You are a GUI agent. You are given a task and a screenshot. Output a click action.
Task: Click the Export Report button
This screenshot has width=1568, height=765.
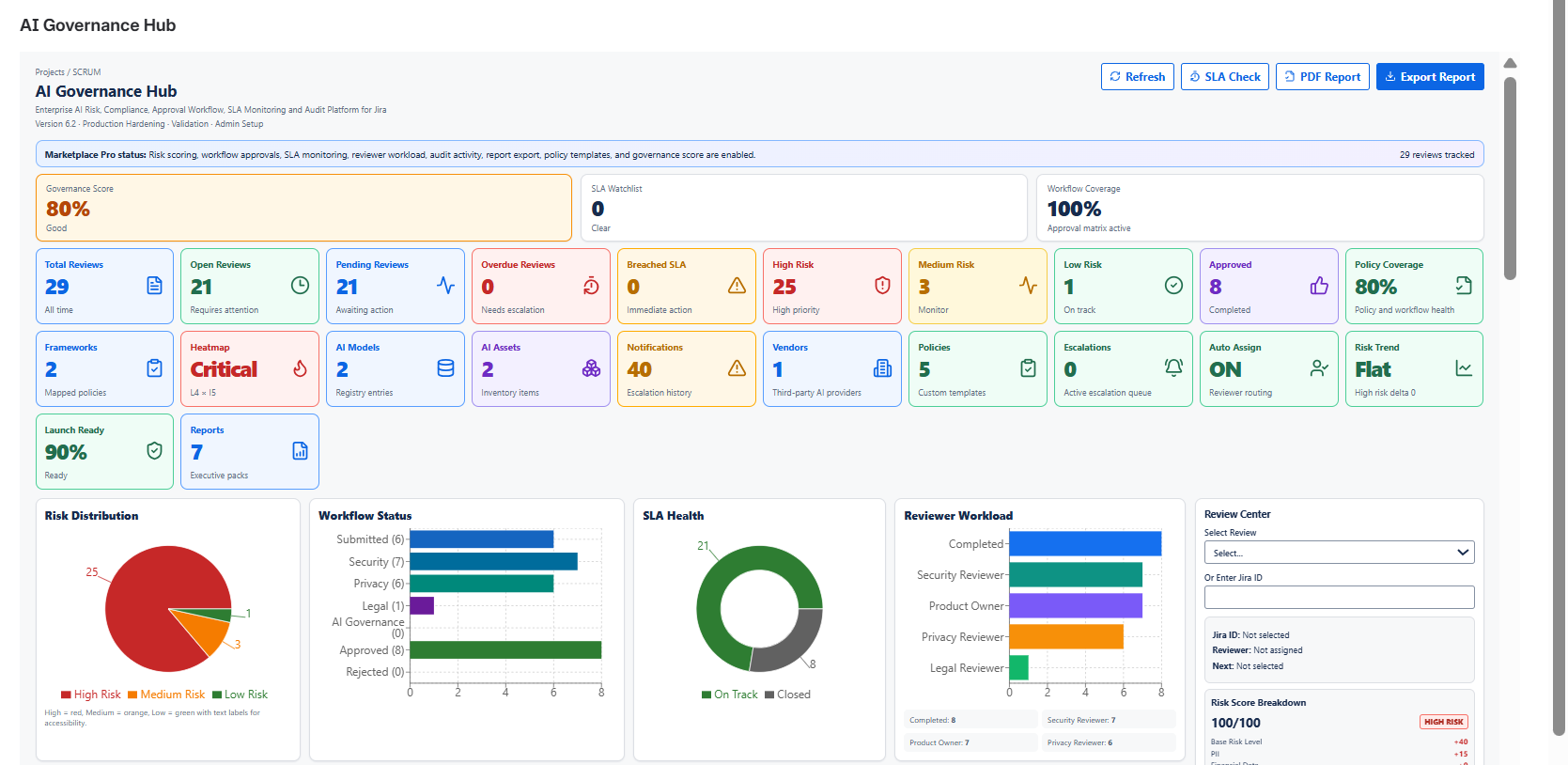(1430, 77)
